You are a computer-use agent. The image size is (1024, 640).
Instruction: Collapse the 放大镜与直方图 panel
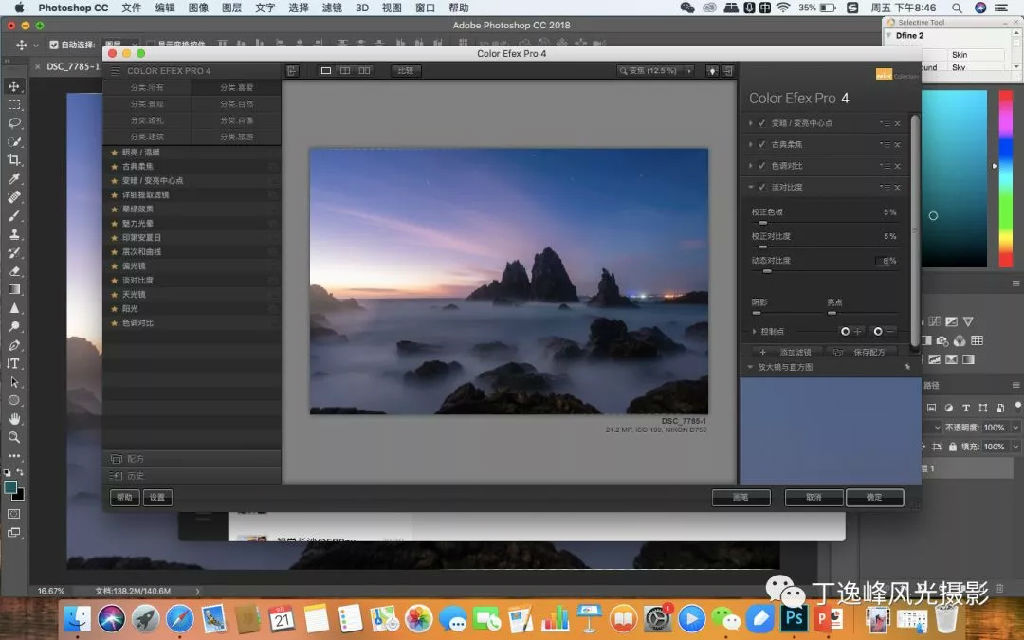coord(751,367)
